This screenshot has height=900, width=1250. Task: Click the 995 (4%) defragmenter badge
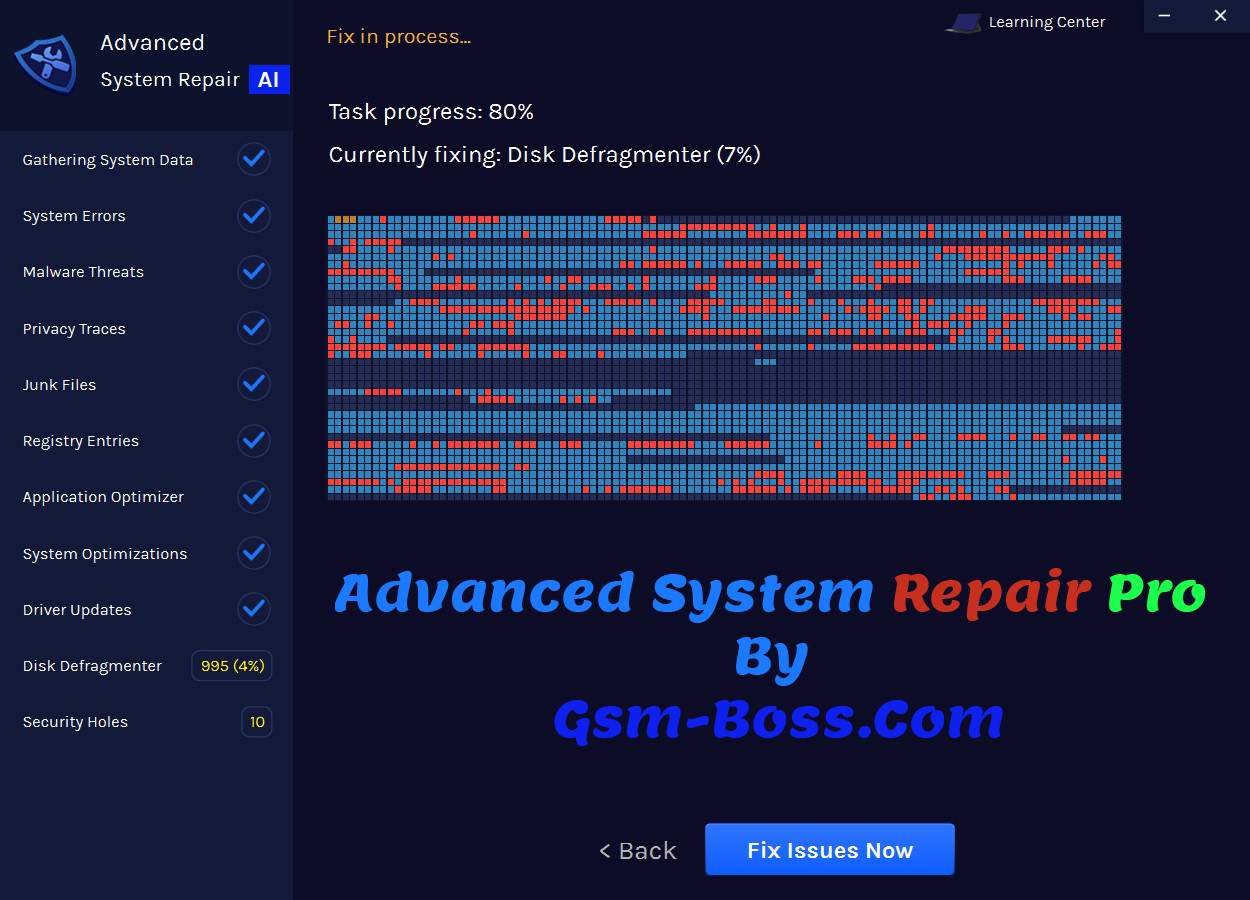[232, 666]
